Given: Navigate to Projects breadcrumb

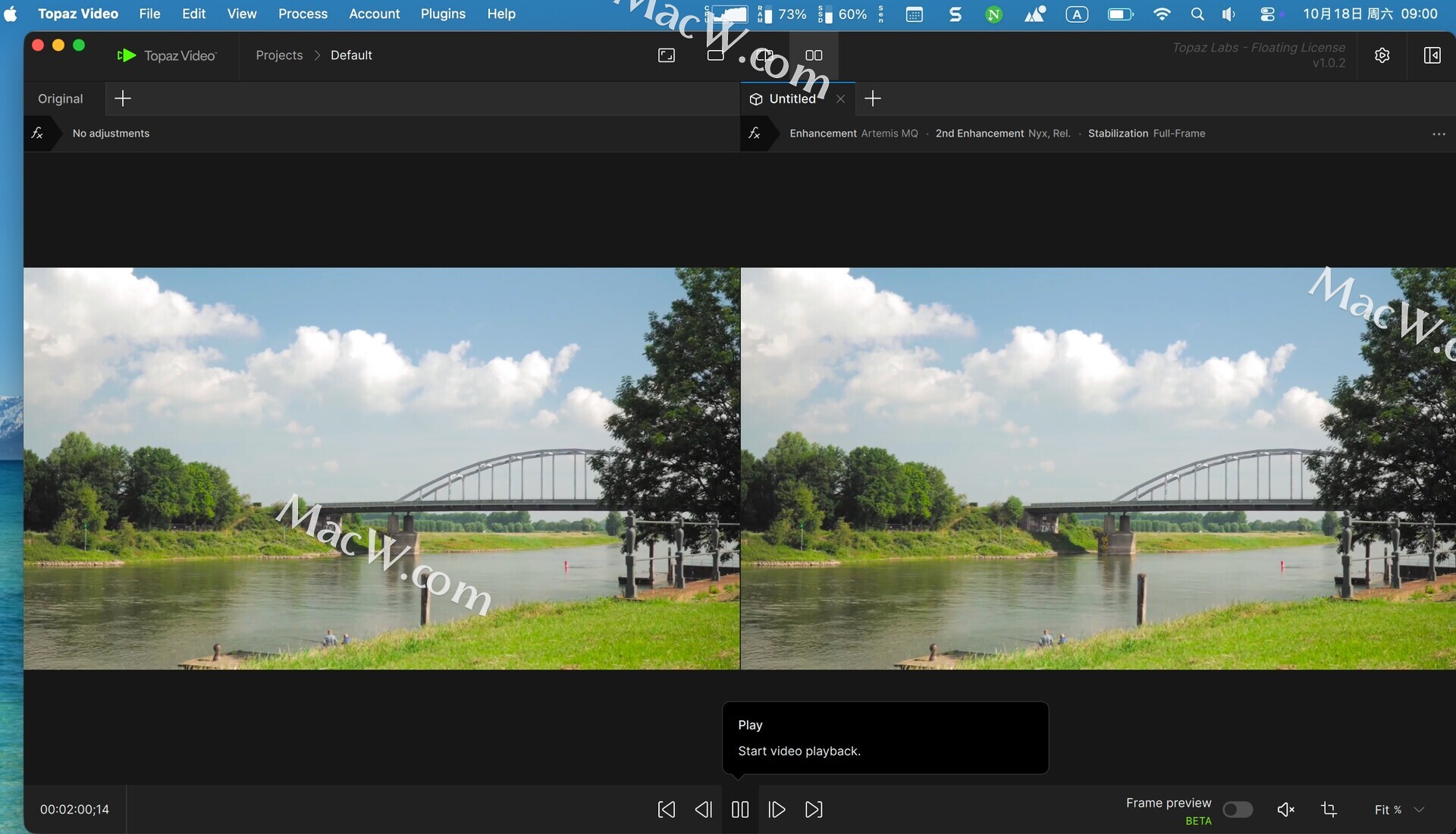Looking at the screenshot, I should 279,55.
